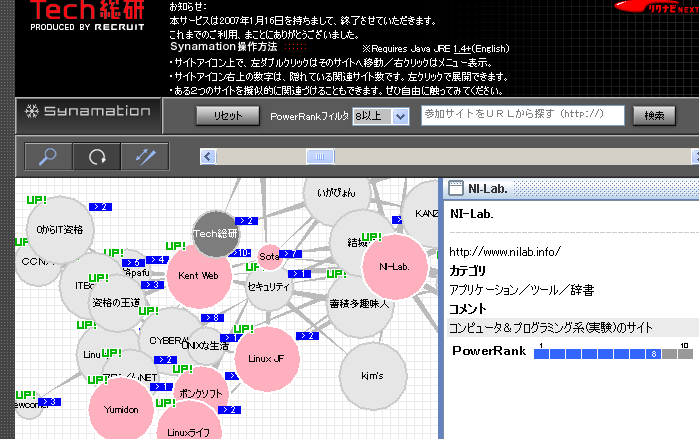Click the 検索 search button
The width and height of the screenshot is (699, 439).
pyautogui.click(x=654, y=116)
